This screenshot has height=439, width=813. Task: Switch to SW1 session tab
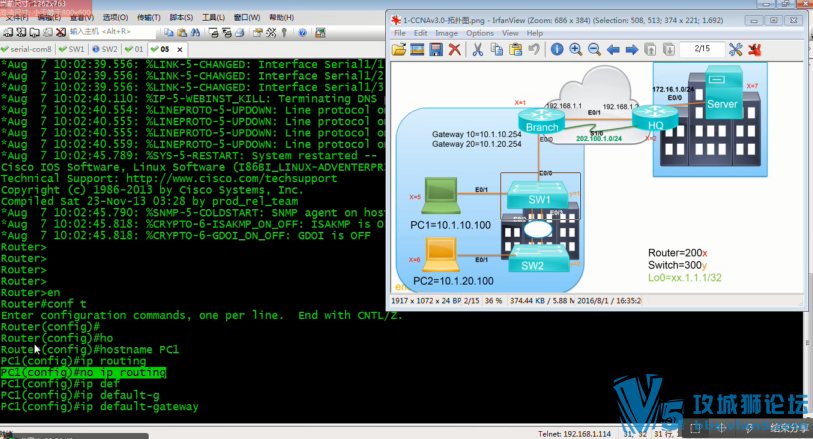click(x=72, y=49)
